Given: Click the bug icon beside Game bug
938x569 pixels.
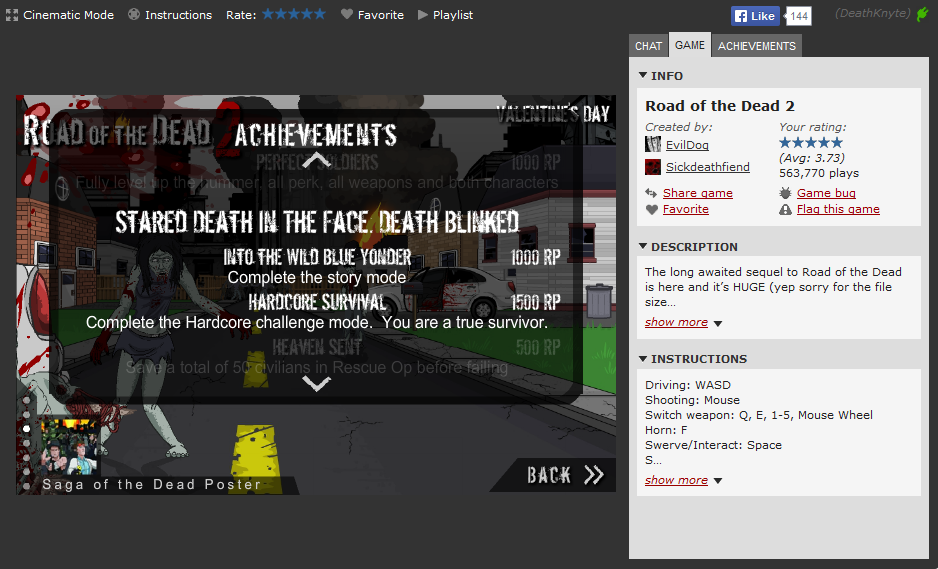Looking at the screenshot, I should point(785,193).
